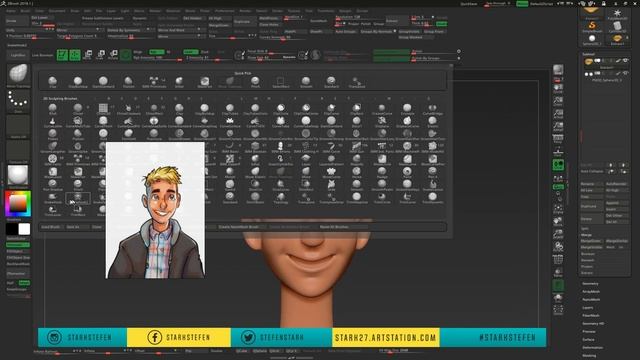Select the Elastic brush icon
Viewport: 640px width, 360px height.
coord(432,122)
